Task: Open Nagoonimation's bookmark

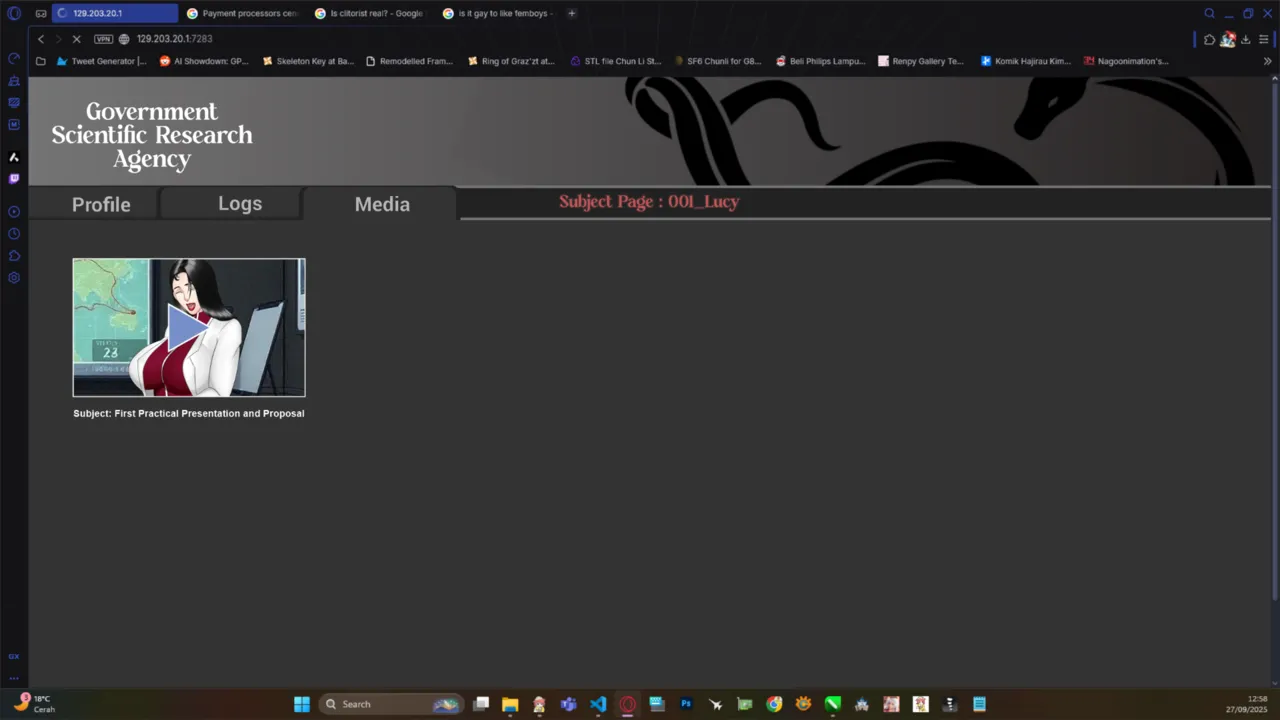Action: (x=1126, y=61)
